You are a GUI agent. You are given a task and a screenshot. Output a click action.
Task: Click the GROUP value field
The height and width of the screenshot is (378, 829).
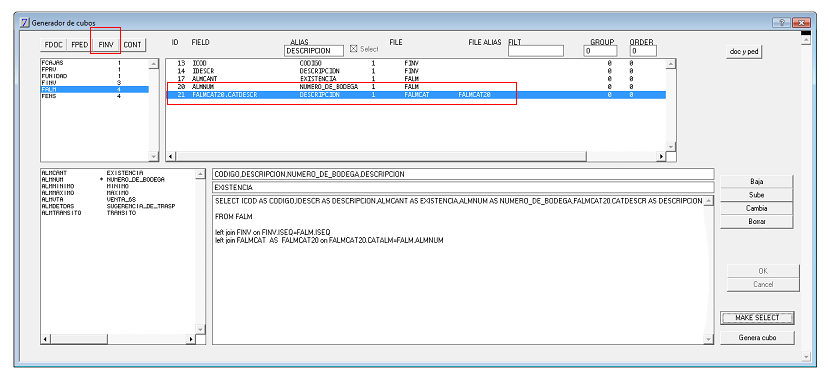point(601,51)
